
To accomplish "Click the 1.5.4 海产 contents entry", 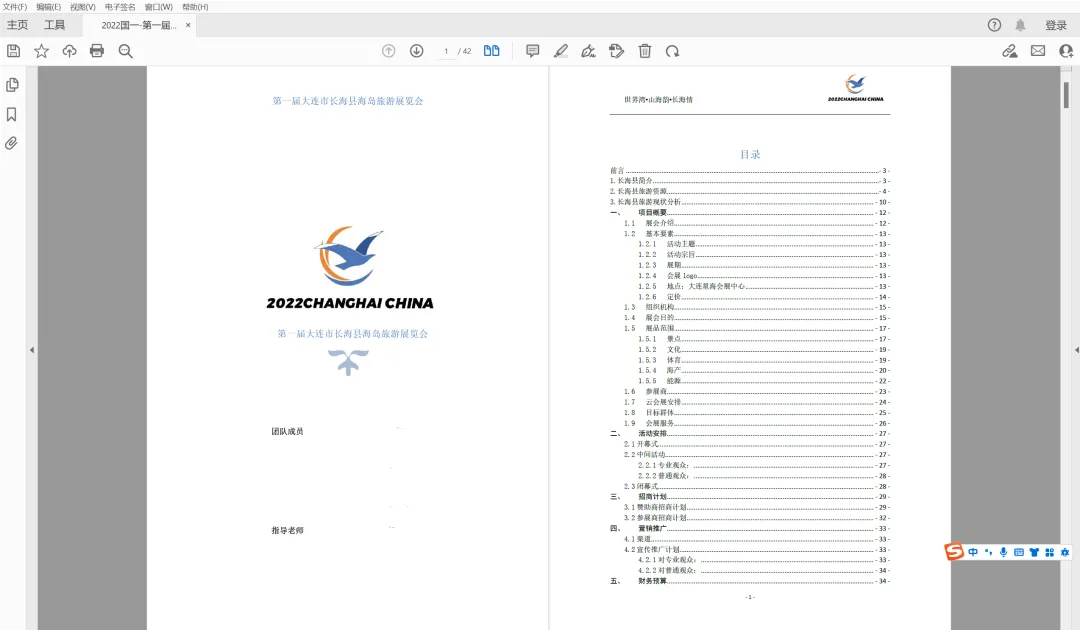I will (763, 370).
